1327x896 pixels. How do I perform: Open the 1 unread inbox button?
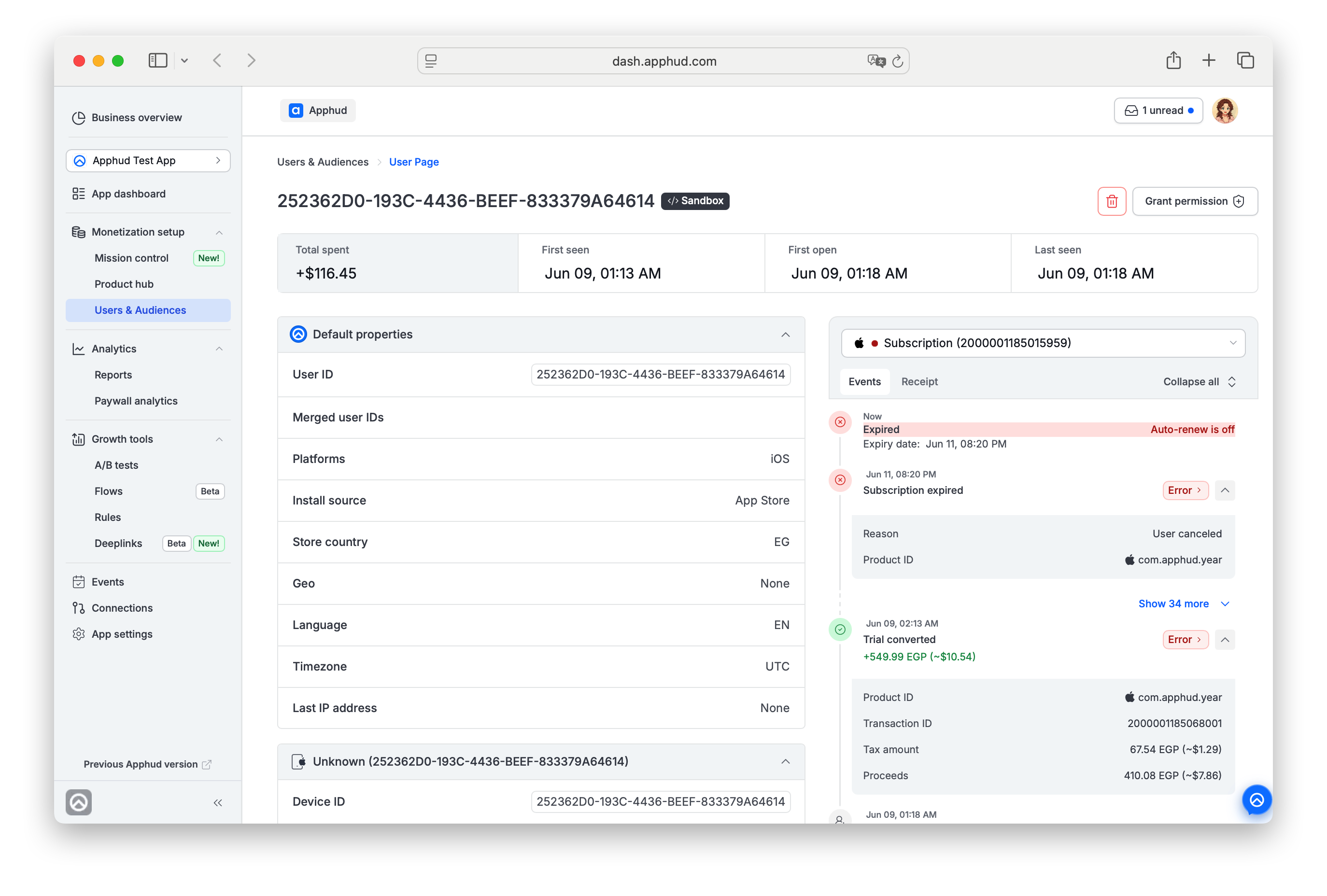pos(1158,111)
